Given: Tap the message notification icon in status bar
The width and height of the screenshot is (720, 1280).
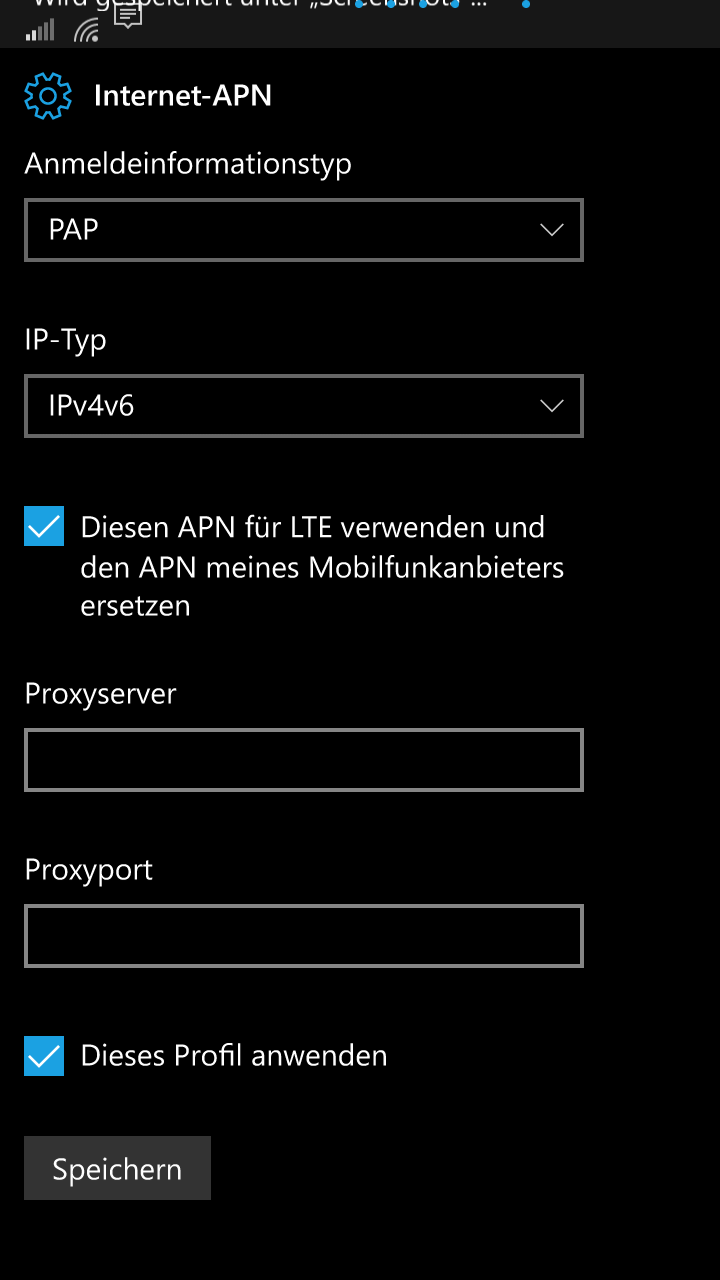Looking at the screenshot, I should (128, 15).
